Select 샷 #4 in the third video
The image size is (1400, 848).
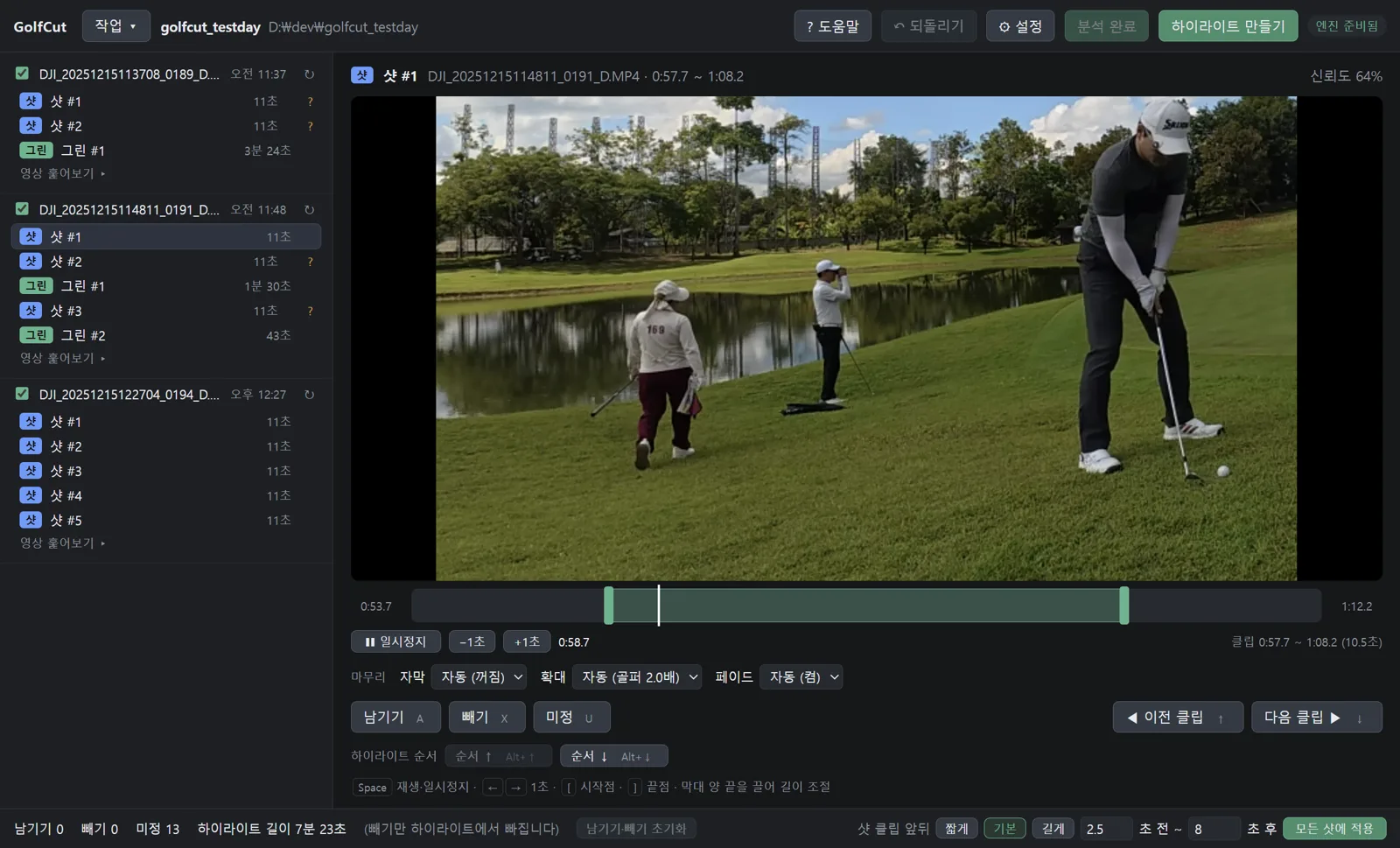[166, 495]
